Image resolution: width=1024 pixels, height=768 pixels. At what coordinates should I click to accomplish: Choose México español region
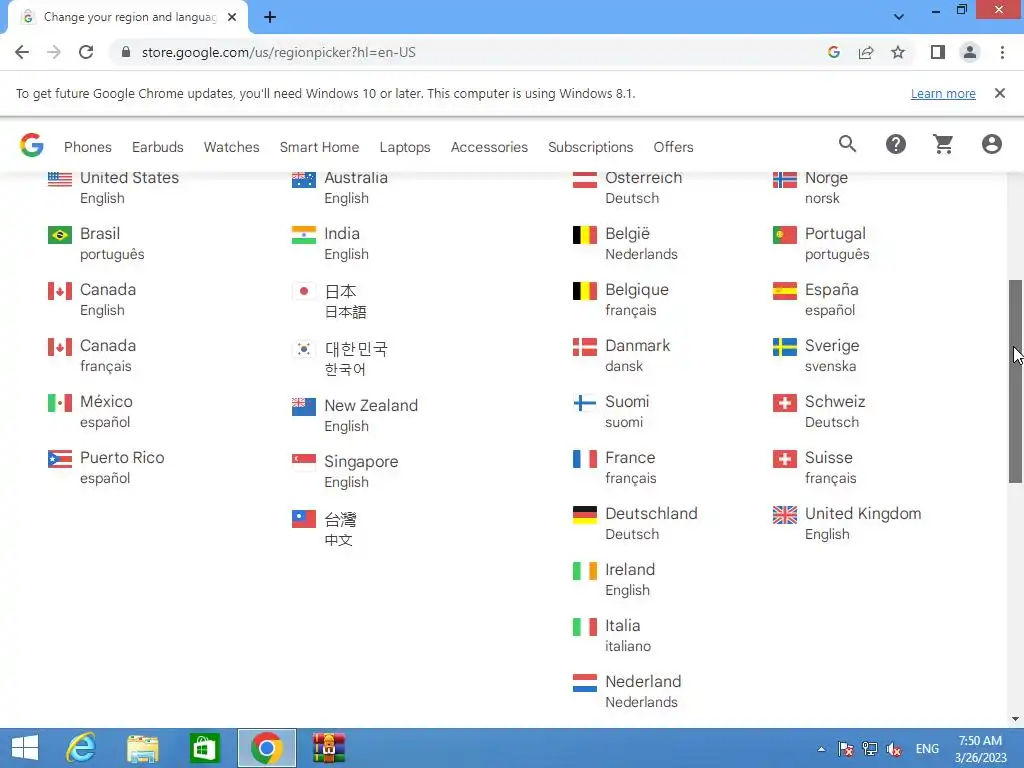90,411
